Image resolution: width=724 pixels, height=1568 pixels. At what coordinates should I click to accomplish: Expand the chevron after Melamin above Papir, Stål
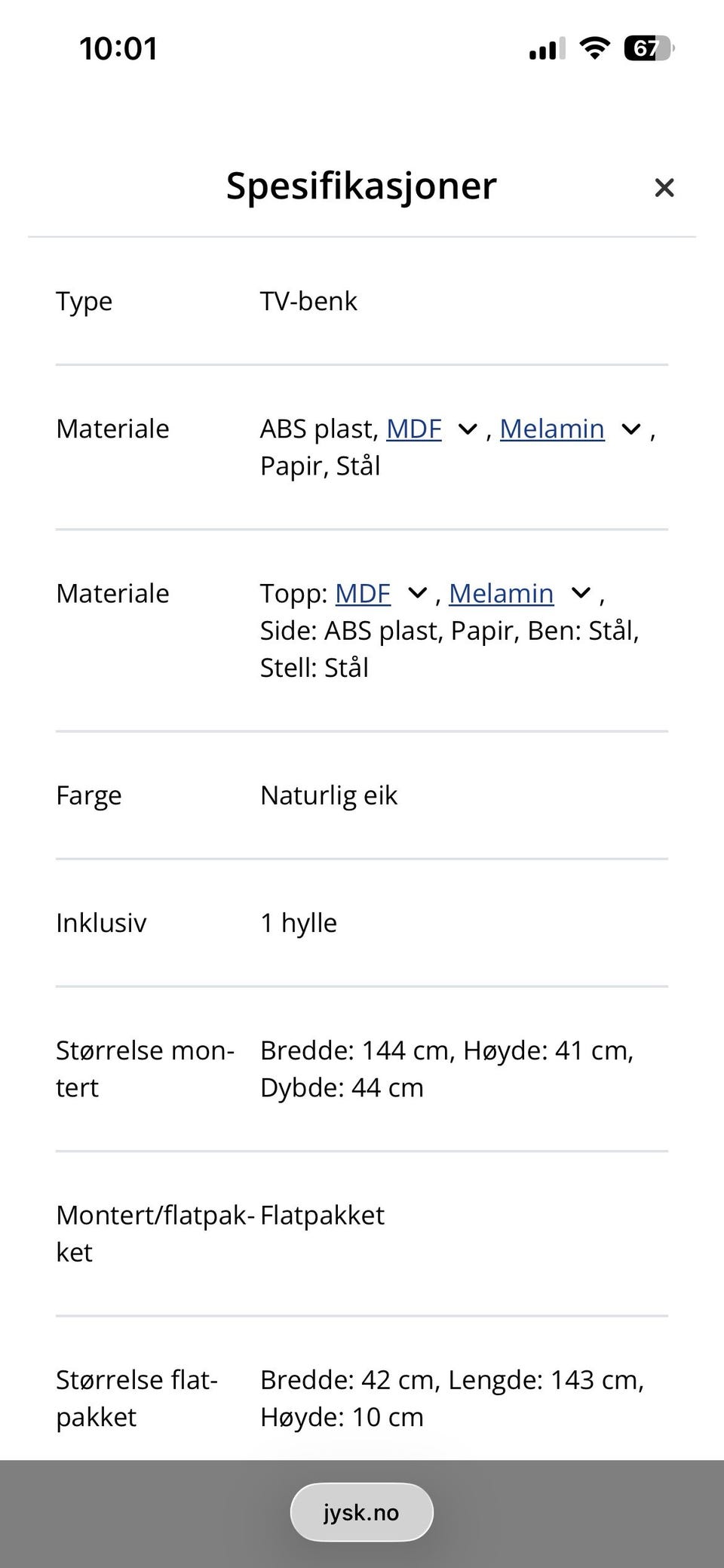point(630,429)
